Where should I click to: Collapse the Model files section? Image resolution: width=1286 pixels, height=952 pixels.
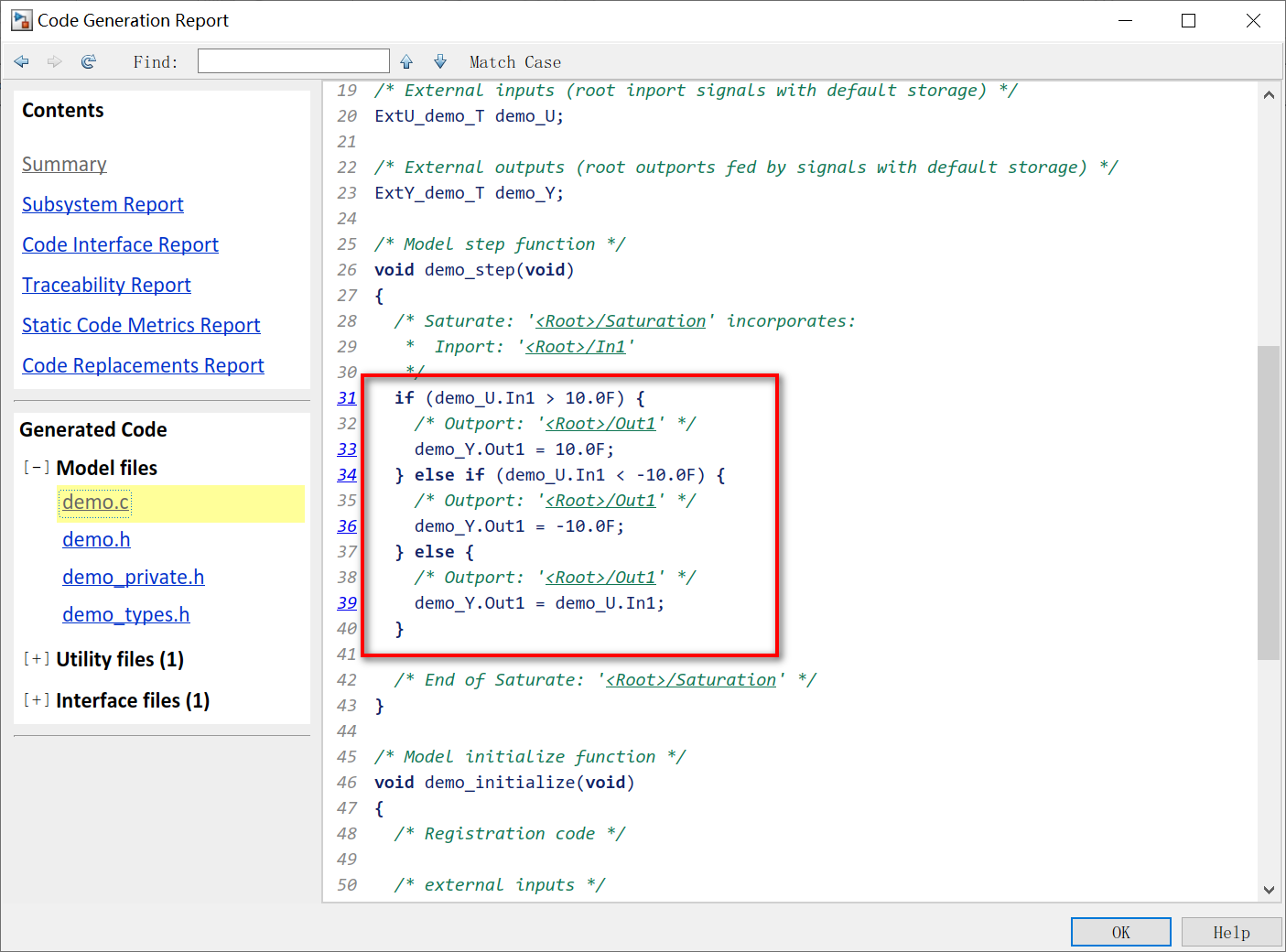pyautogui.click(x=37, y=467)
